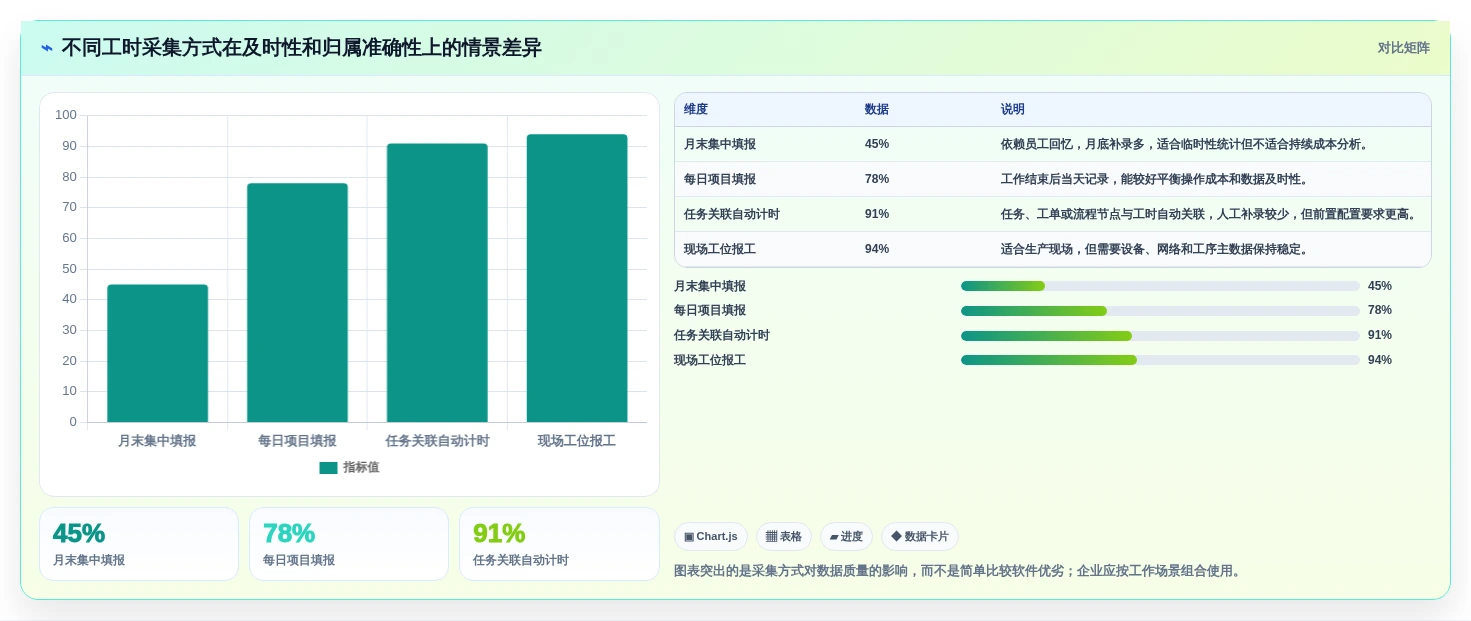Open the 91% 任务关联自动计时 data card
Image resolution: width=1471 pixels, height=621 pixels.
(559, 544)
